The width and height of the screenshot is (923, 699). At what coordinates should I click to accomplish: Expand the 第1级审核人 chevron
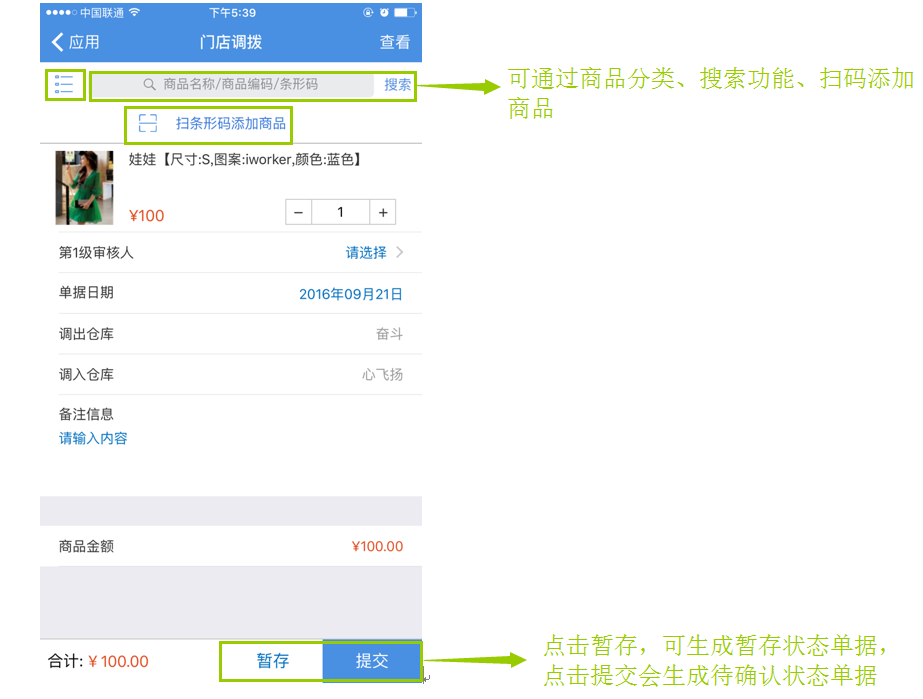[400, 253]
